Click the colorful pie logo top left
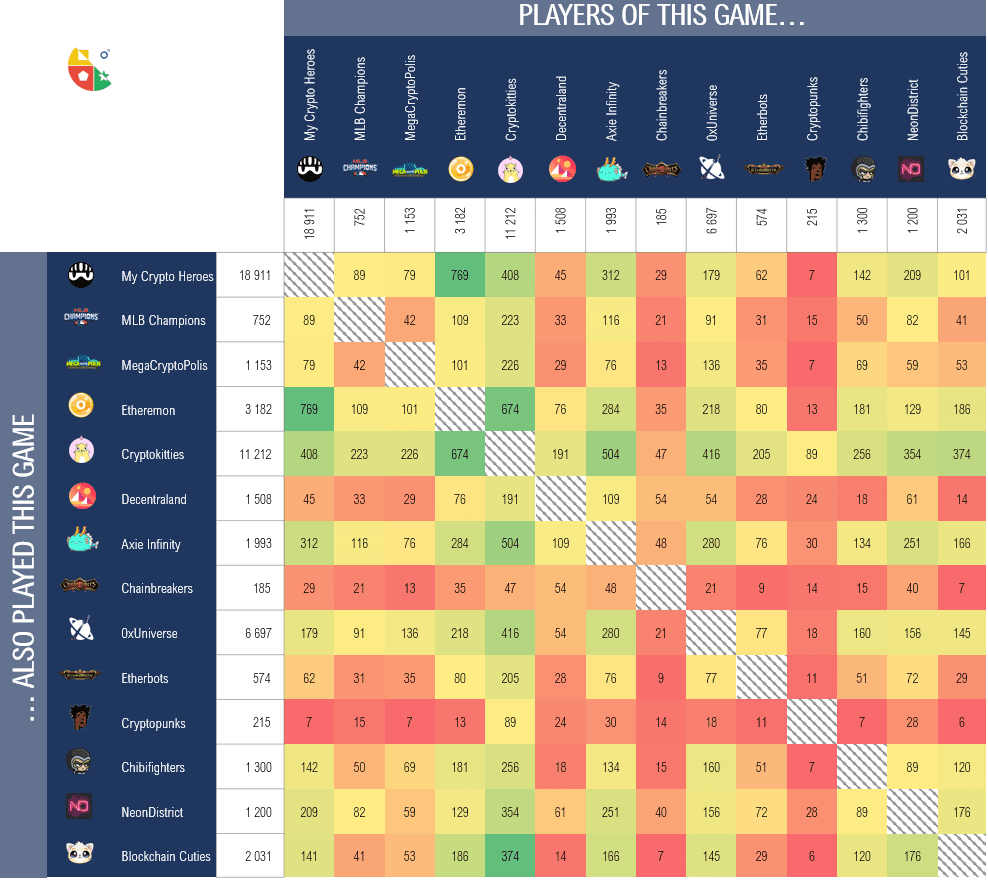 (89, 69)
